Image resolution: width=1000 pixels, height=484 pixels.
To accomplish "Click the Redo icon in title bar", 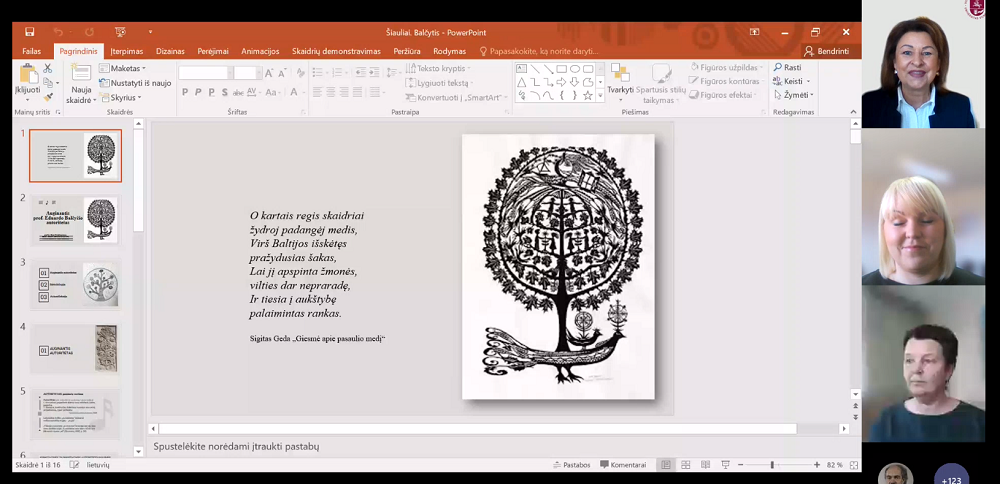I will (x=89, y=32).
